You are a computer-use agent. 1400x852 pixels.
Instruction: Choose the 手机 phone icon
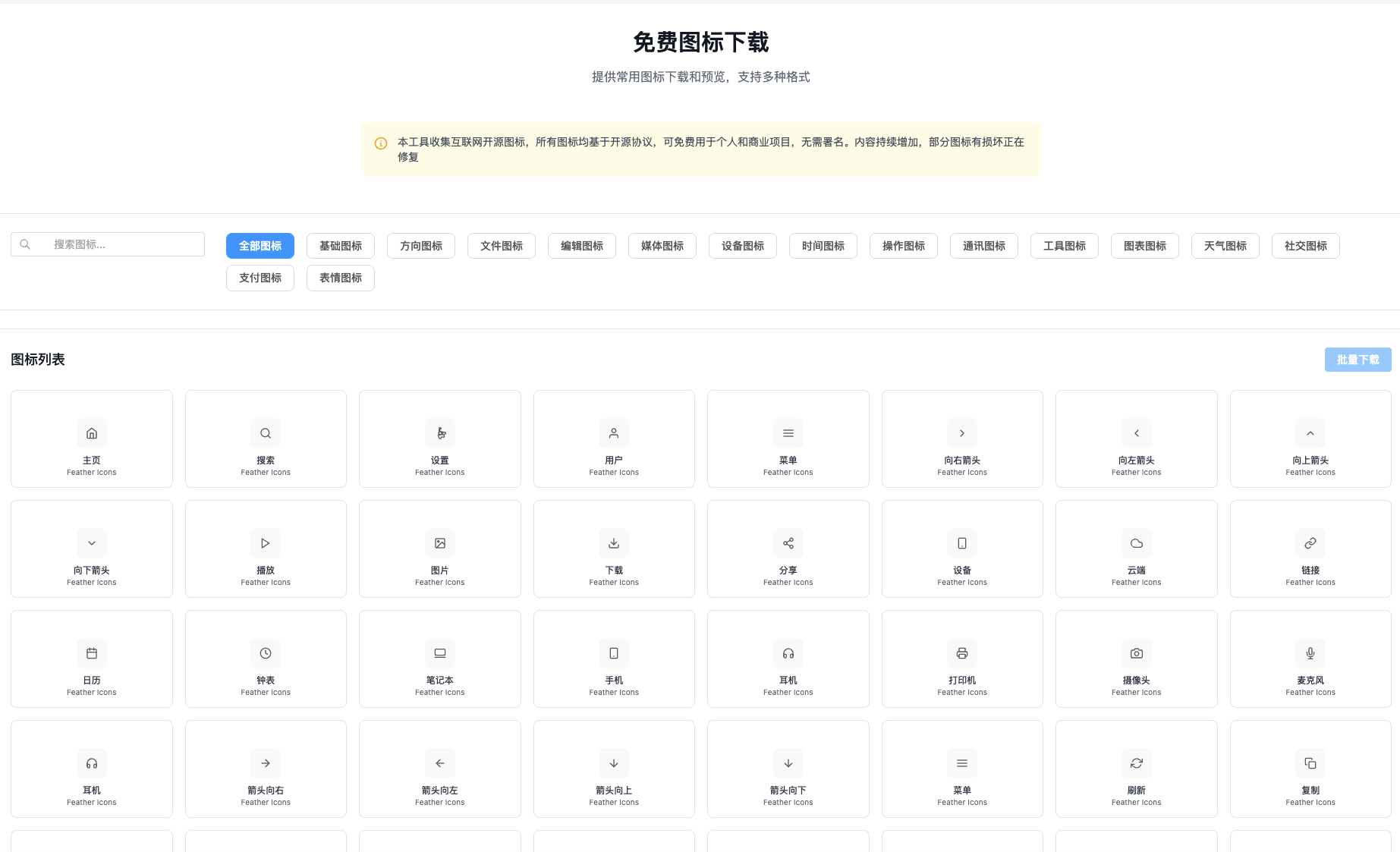(614, 653)
